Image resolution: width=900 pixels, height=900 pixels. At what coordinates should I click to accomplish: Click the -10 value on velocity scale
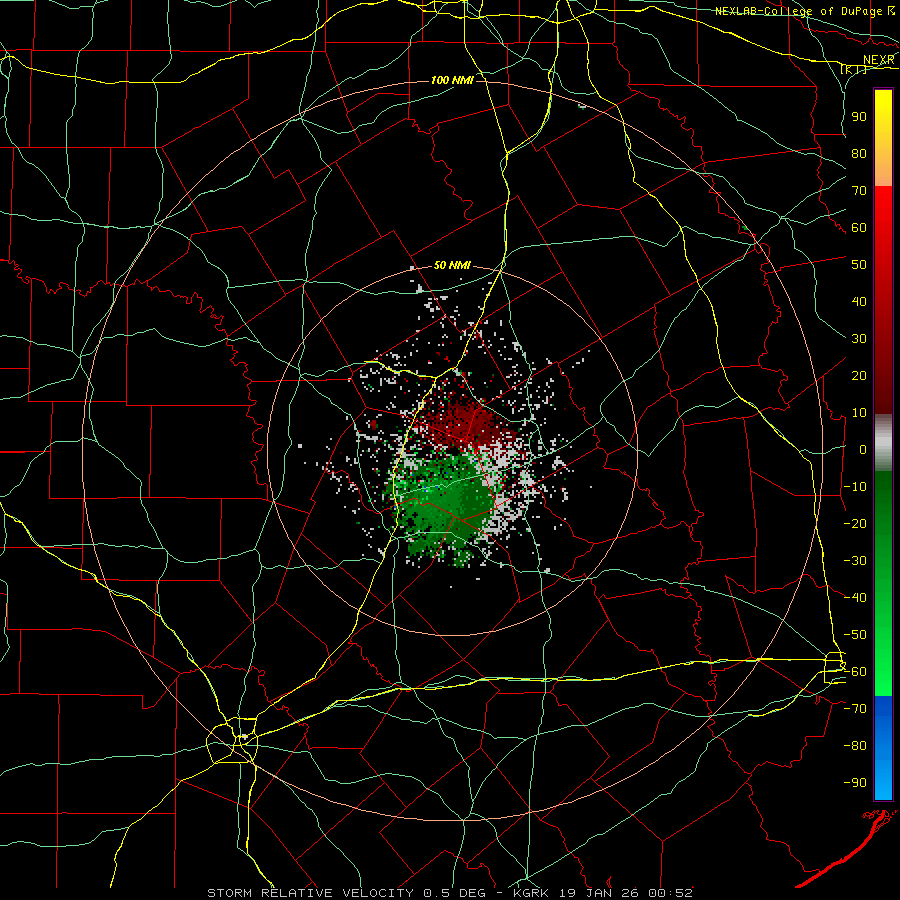(x=855, y=487)
